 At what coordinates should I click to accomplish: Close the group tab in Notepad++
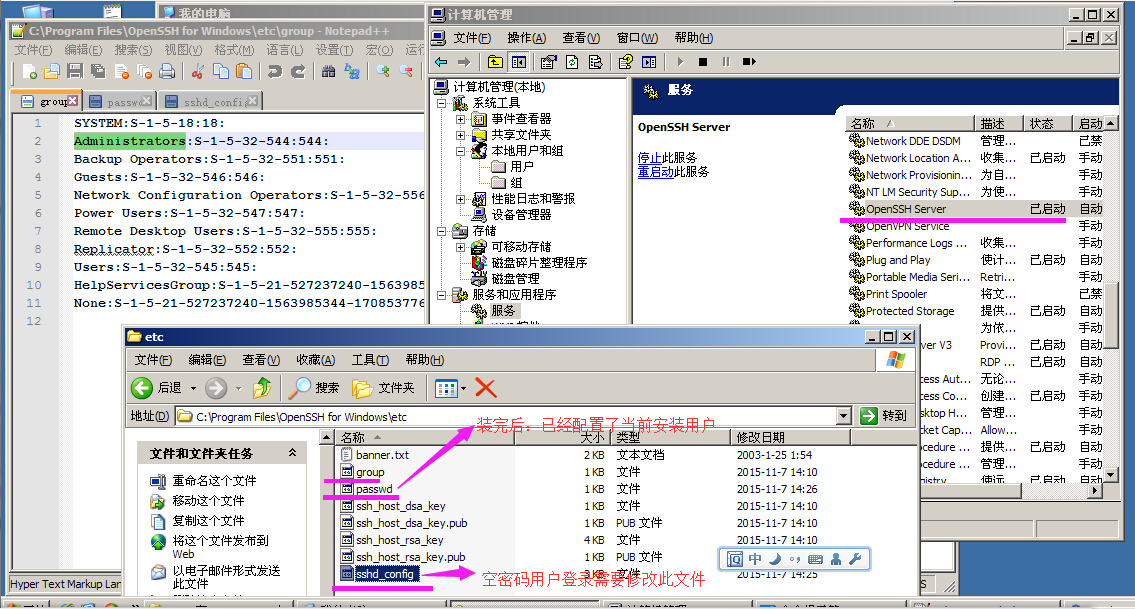[x=72, y=101]
